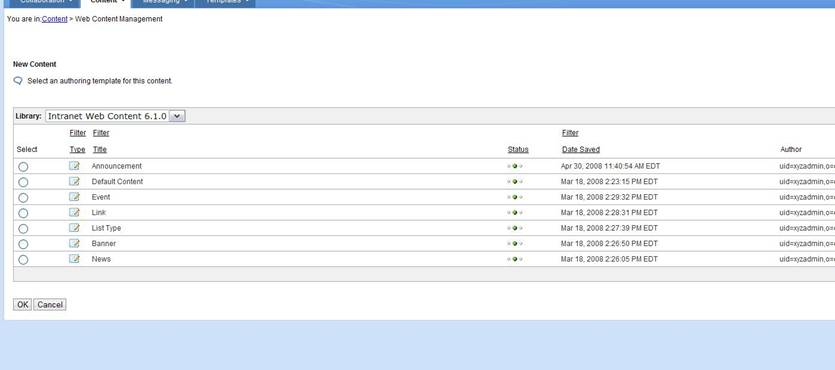Open the Messaging tab
Screen dimensions: 835x370
[x=163, y=2]
